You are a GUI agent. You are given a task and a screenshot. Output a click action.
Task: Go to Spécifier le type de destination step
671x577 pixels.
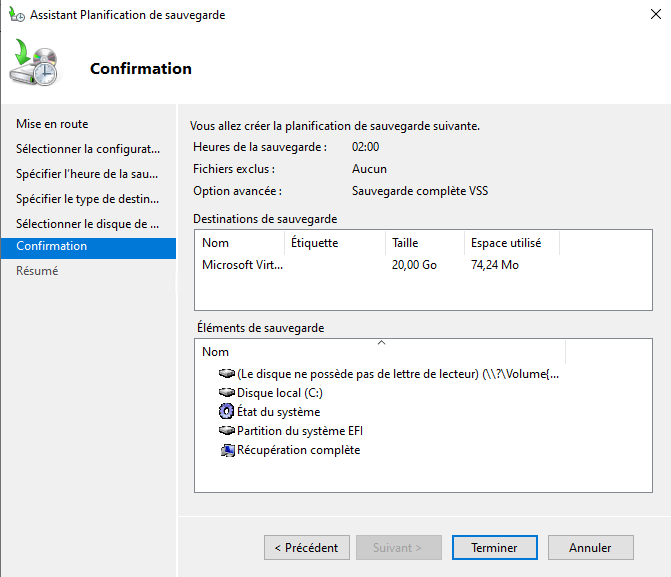(87, 199)
